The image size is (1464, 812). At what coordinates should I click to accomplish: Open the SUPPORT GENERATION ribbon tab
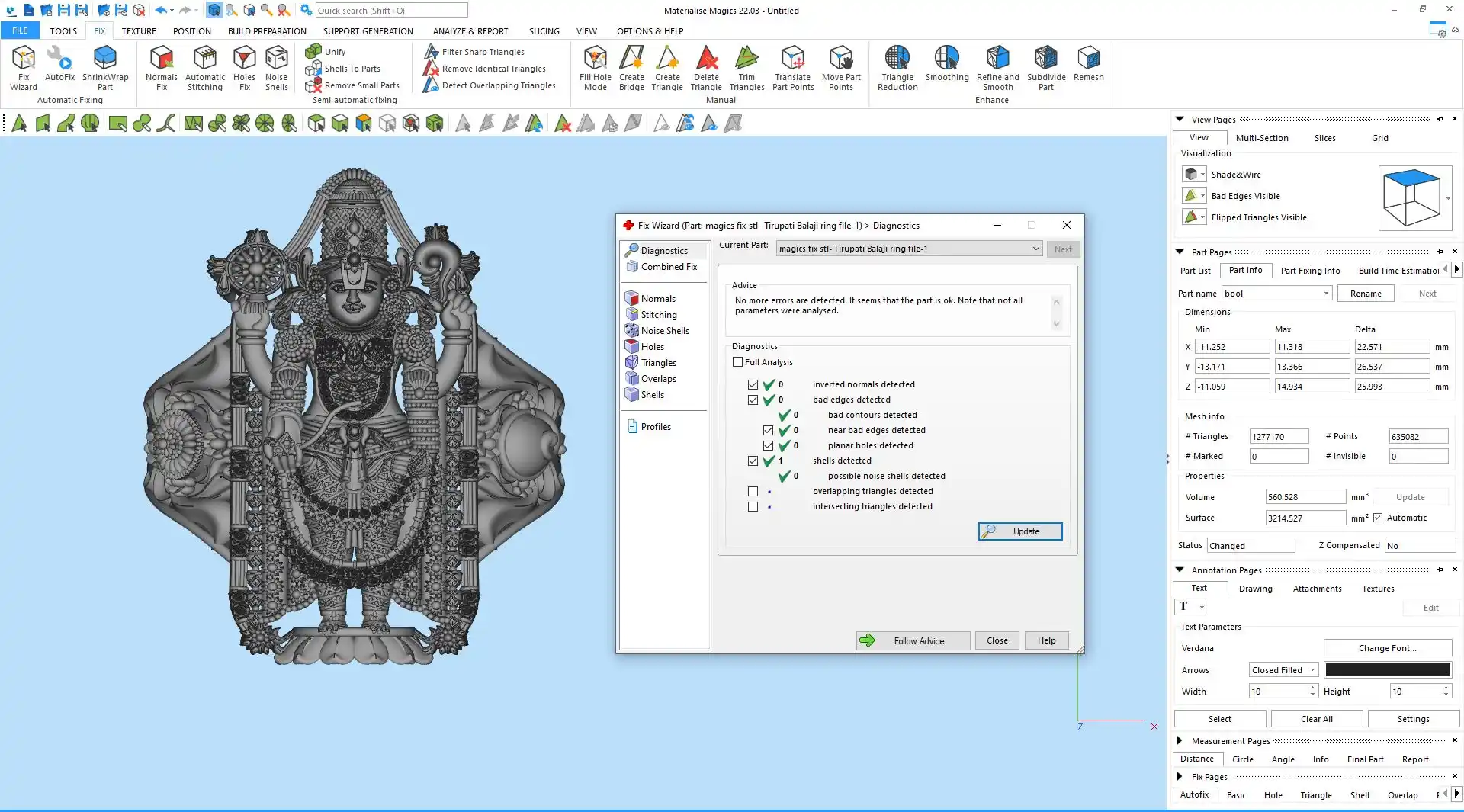pyautogui.click(x=368, y=31)
